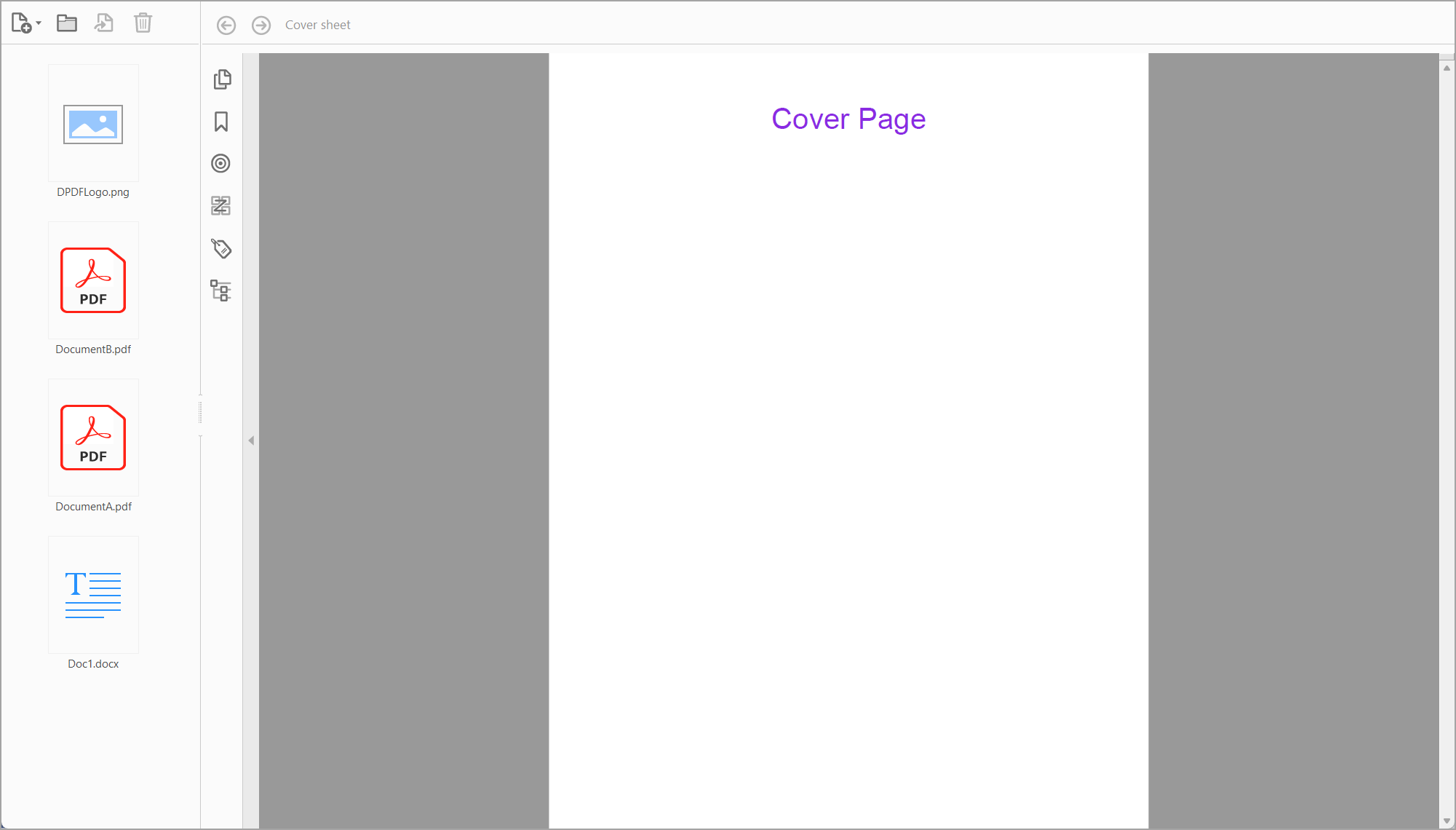Screen dimensions: 1456x830
Task: Open the Bookmarks panel
Action: tap(222, 122)
